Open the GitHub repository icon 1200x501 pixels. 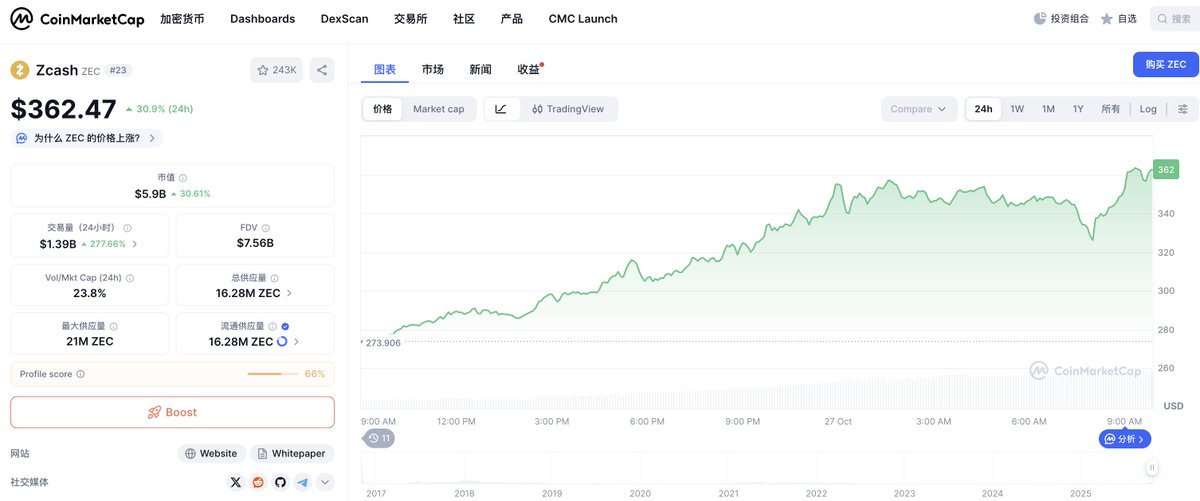pos(280,482)
